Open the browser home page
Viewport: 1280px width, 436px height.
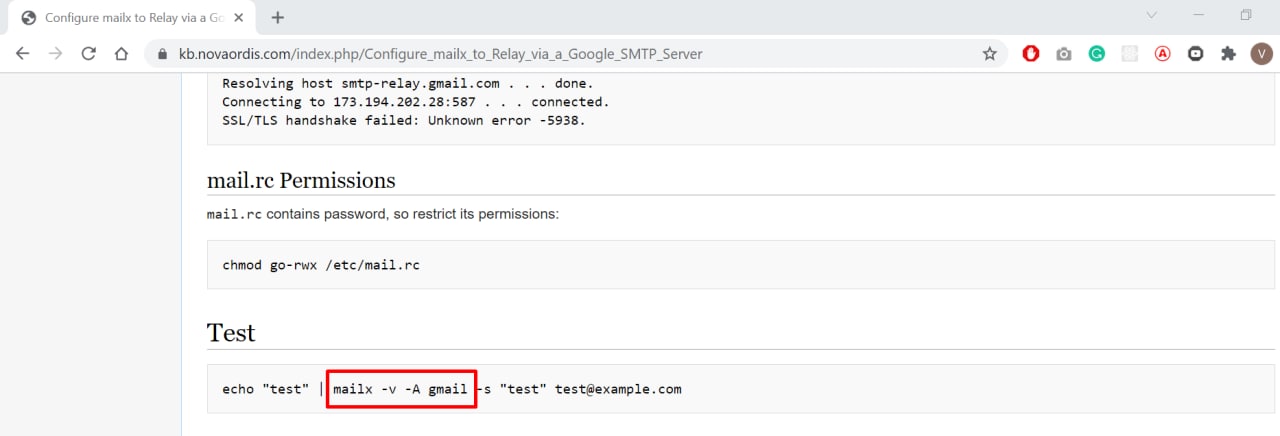[121, 54]
